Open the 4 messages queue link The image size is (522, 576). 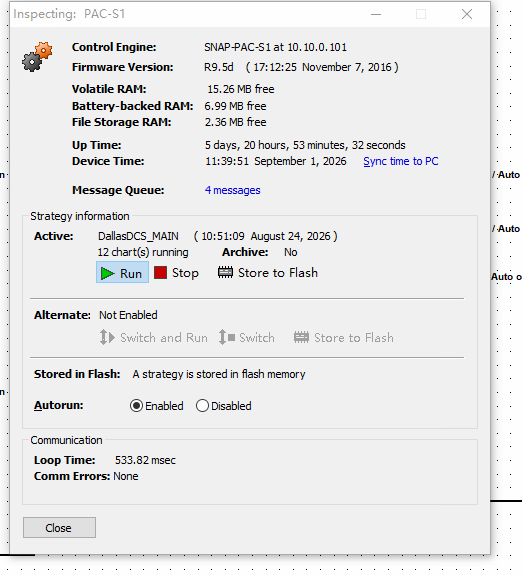click(x=233, y=190)
